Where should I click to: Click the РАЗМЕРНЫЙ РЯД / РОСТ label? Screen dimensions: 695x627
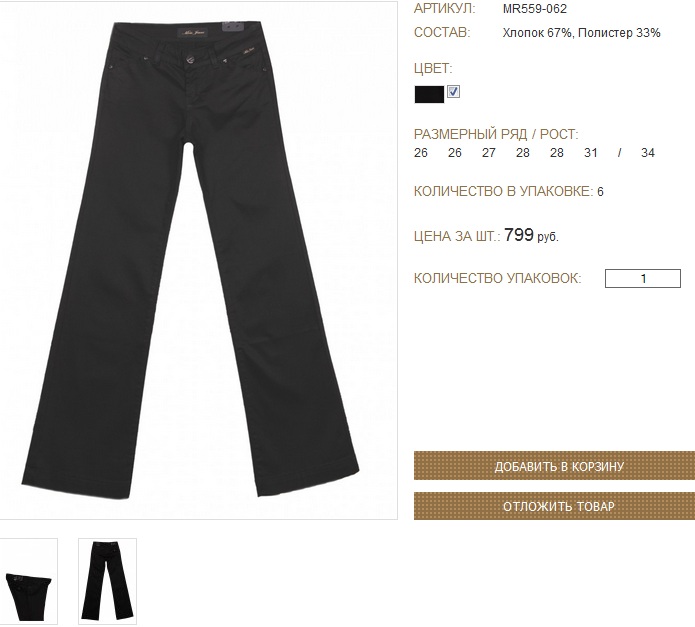(496, 134)
